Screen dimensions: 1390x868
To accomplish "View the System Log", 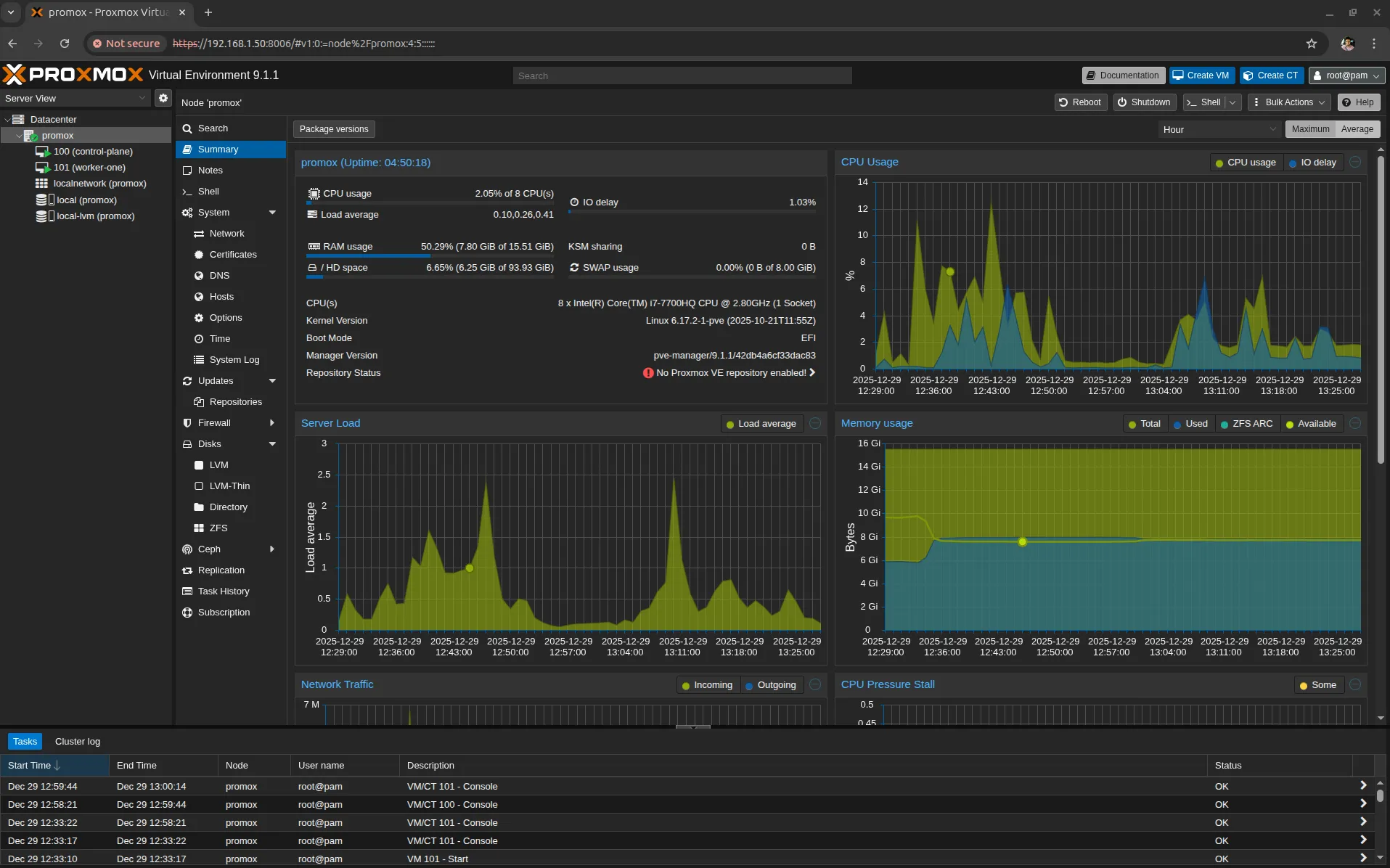I will [234, 359].
